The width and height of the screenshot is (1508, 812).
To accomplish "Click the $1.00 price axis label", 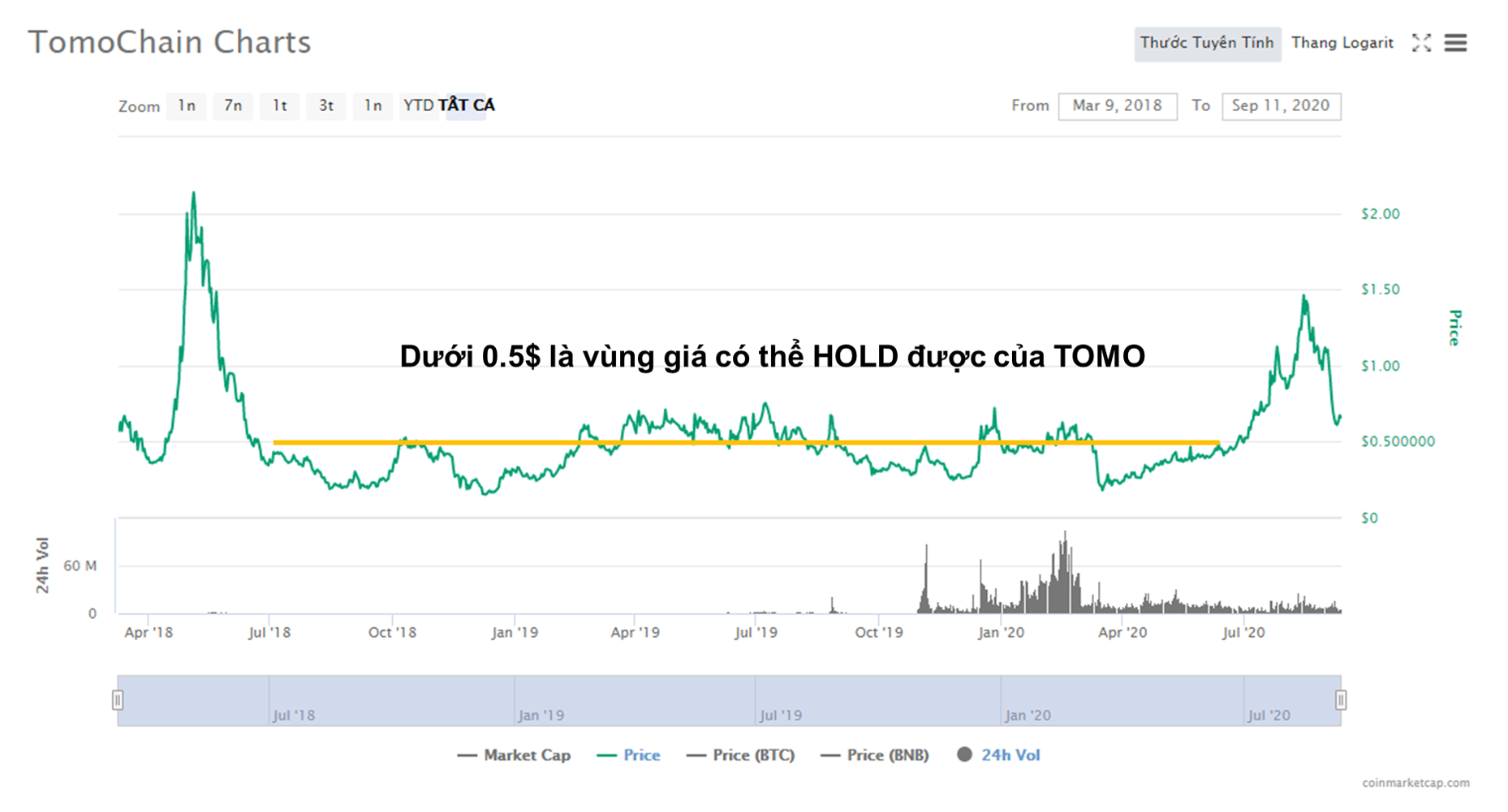I will click(1381, 366).
